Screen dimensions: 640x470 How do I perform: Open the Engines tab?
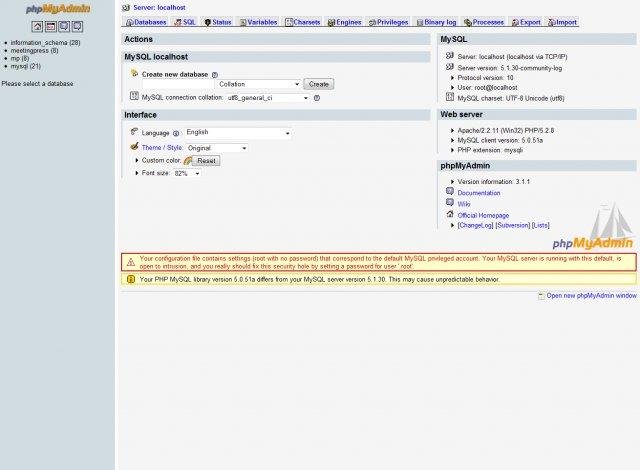point(345,22)
